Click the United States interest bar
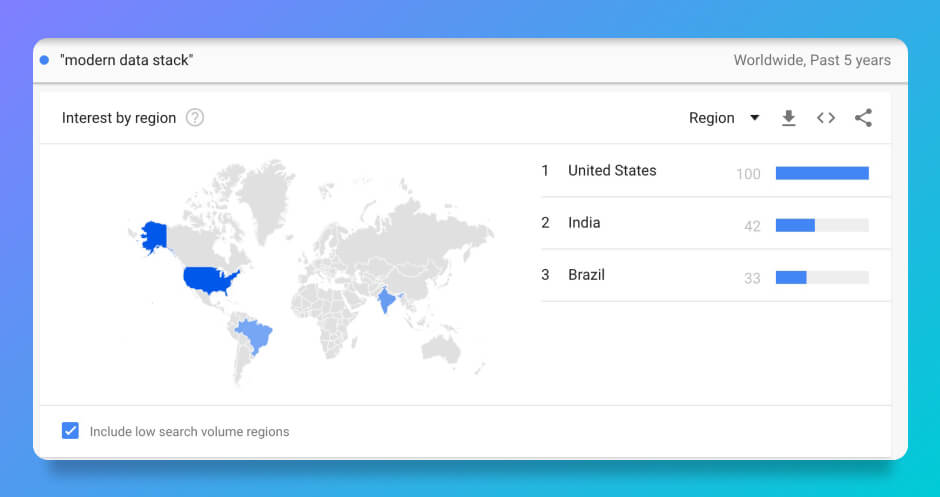This screenshot has width=940, height=497. click(822, 173)
